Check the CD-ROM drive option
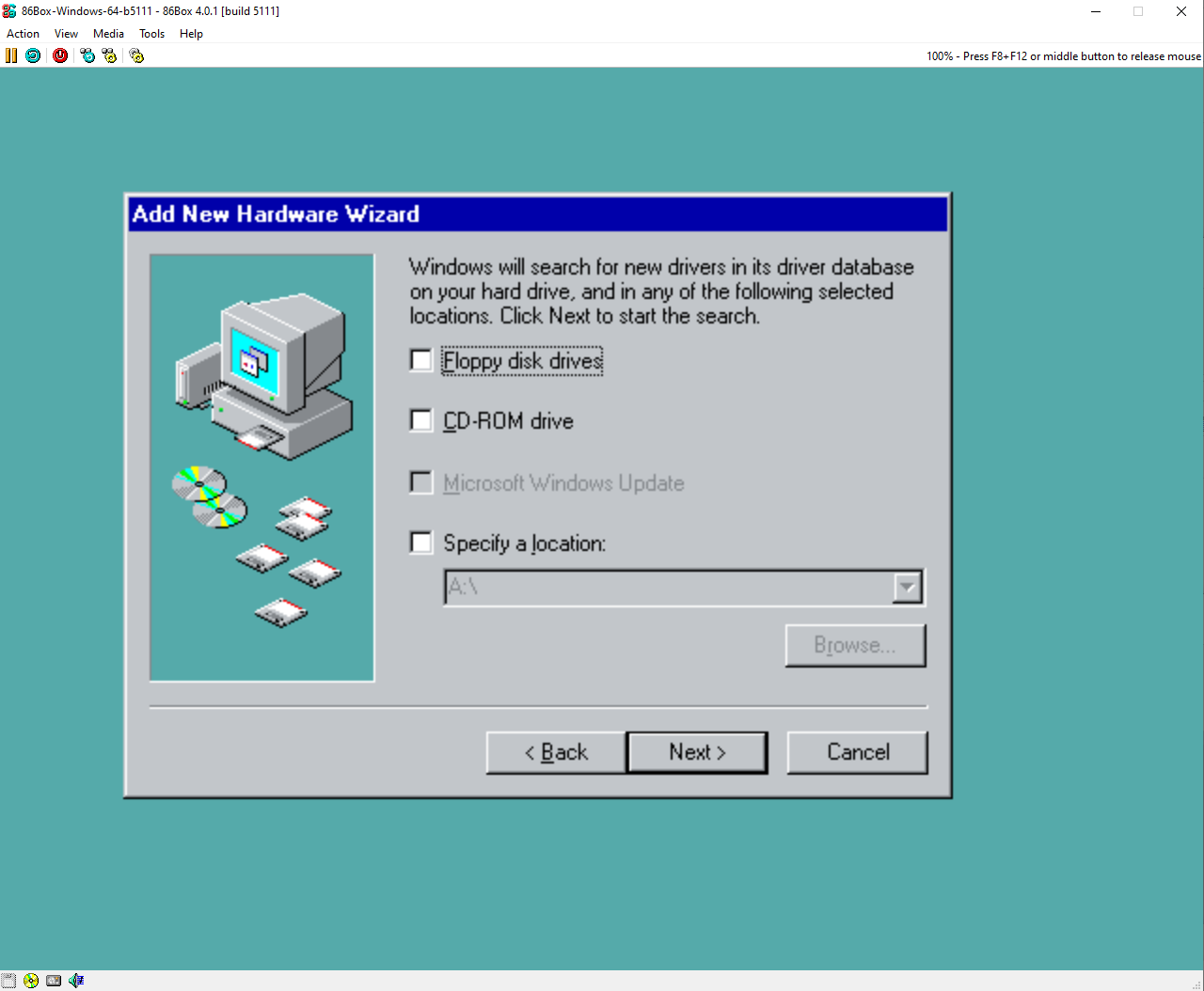 [421, 420]
